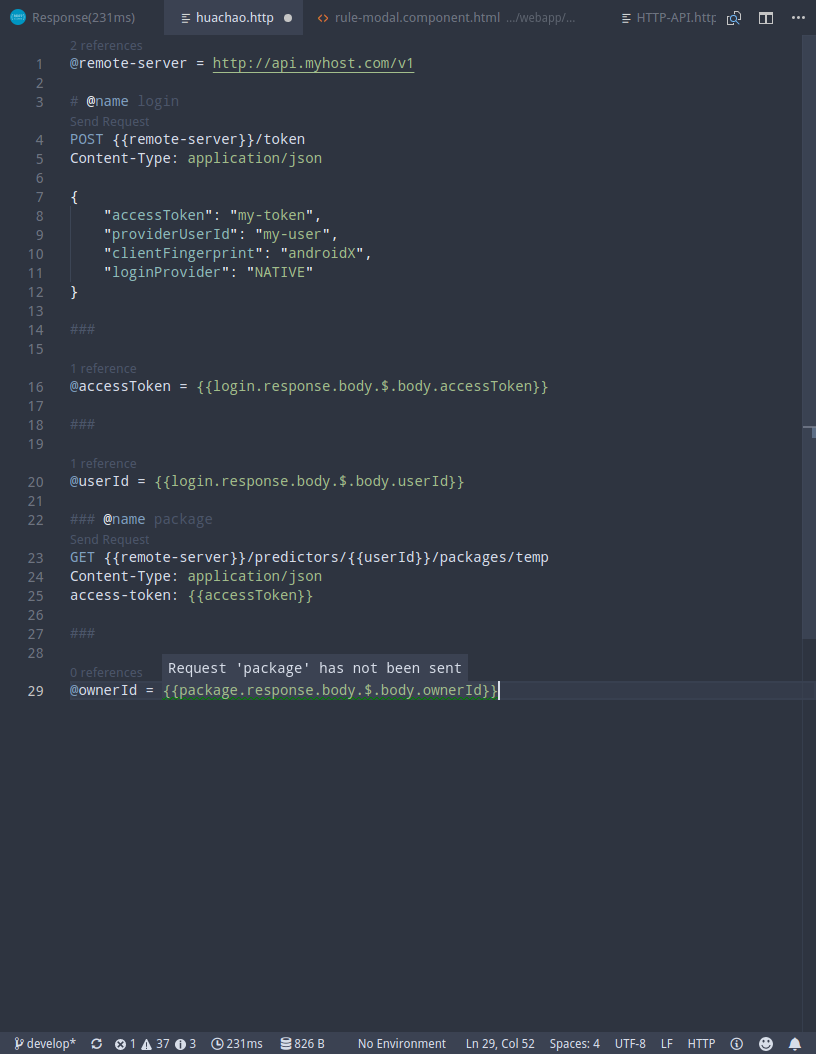816x1054 pixels.
Task: Click the request name 'login' on line 3
Action: 158,102
